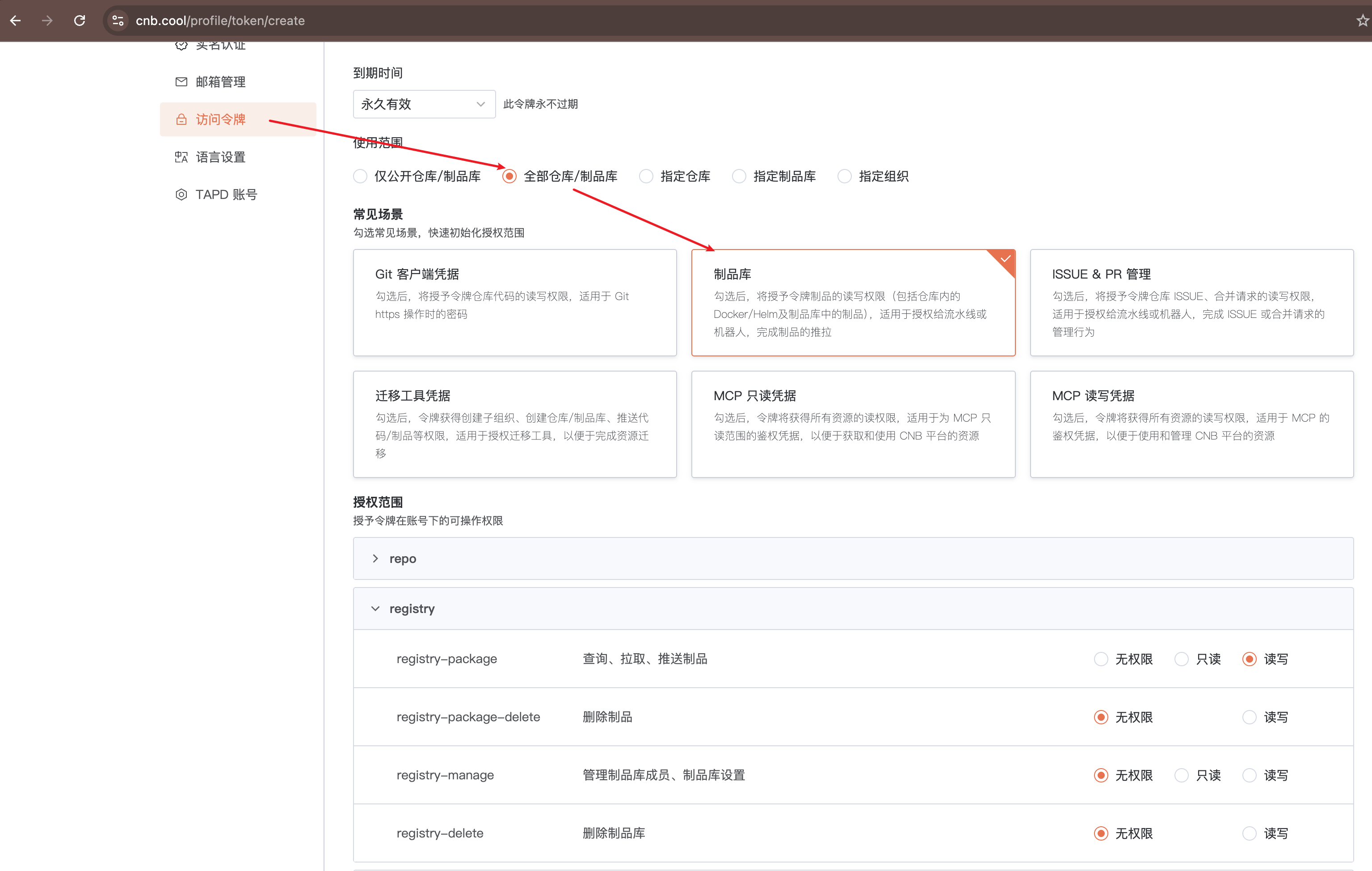
Task: Choose the MCP 只读凭据 scenario card
Action: click(853, 424)
